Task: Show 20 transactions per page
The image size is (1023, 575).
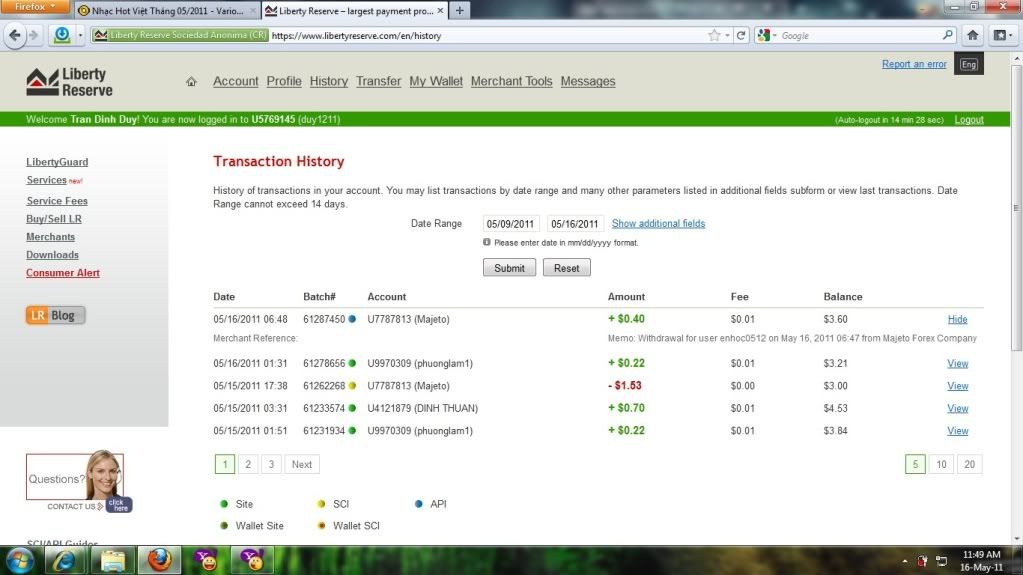Action: 968,464
